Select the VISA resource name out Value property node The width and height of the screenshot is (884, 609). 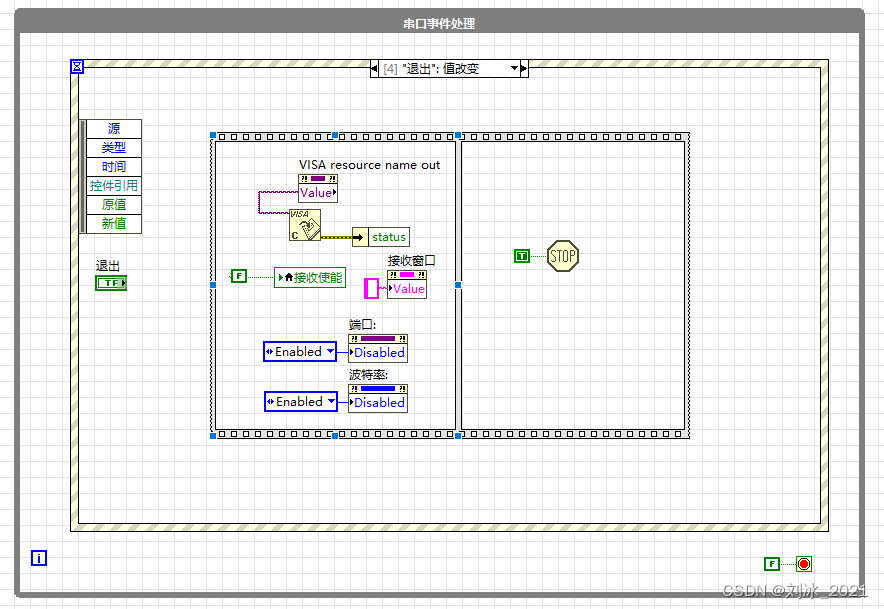[x=316, y=192]
